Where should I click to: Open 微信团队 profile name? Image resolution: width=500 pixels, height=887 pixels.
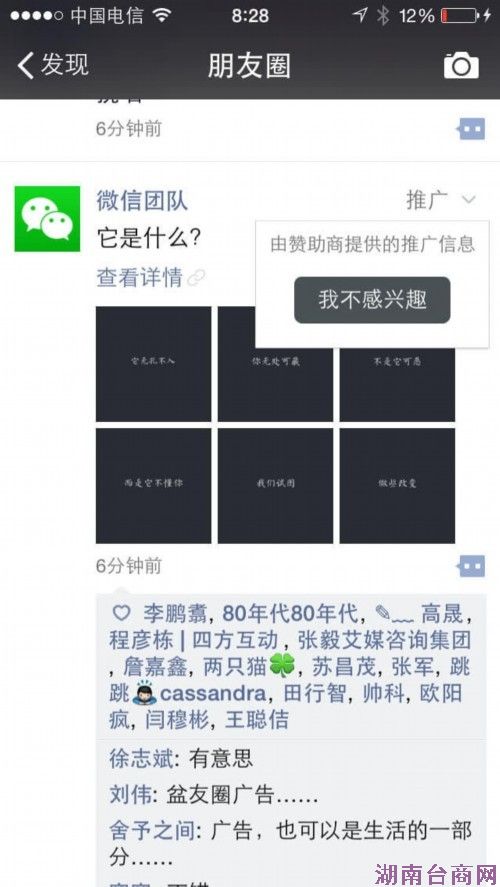coord(142,201)
